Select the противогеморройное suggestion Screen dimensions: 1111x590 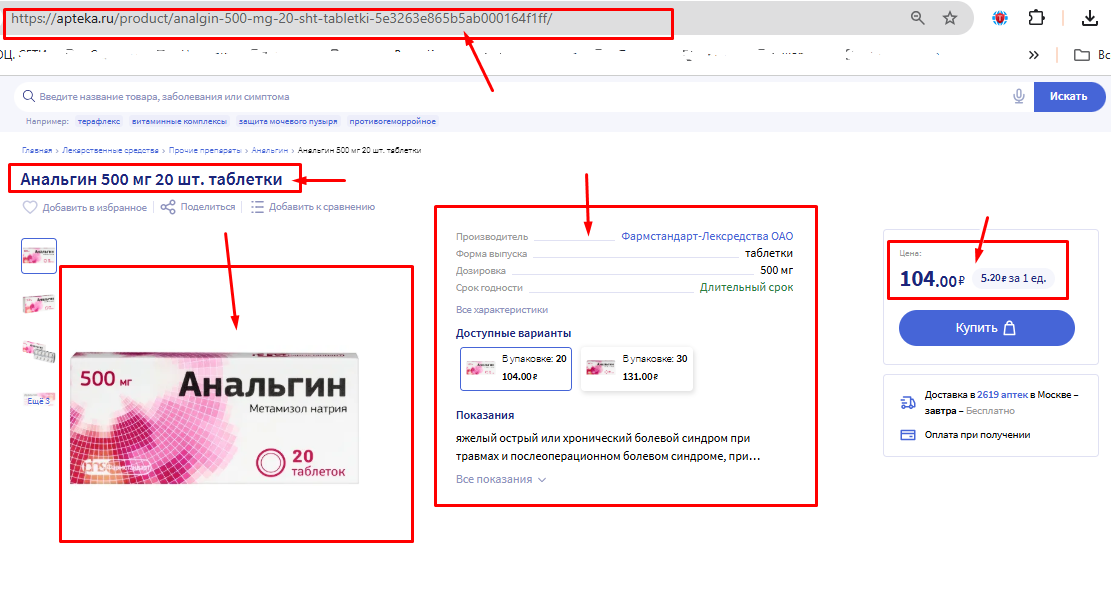(393, 121)
